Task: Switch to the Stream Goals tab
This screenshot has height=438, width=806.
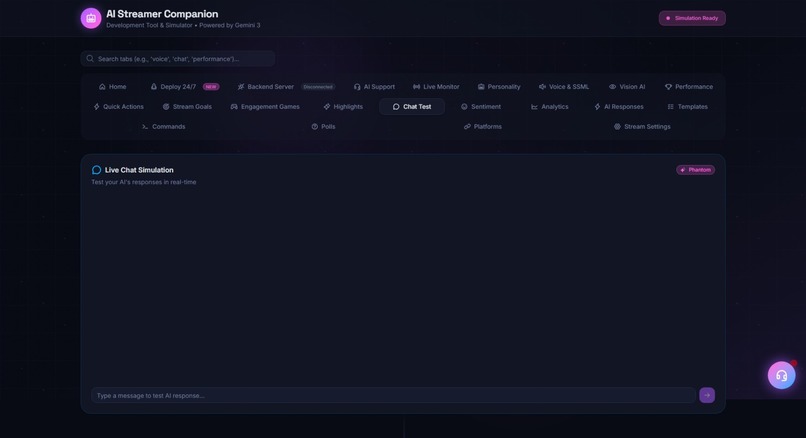Action: coord(187,106)
